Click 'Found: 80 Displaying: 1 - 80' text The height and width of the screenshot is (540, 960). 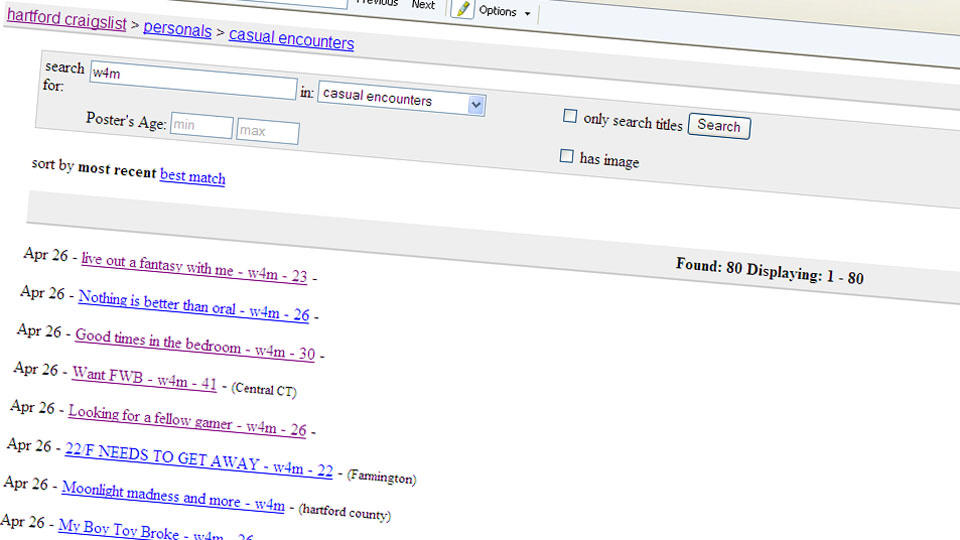coord(770,271)
